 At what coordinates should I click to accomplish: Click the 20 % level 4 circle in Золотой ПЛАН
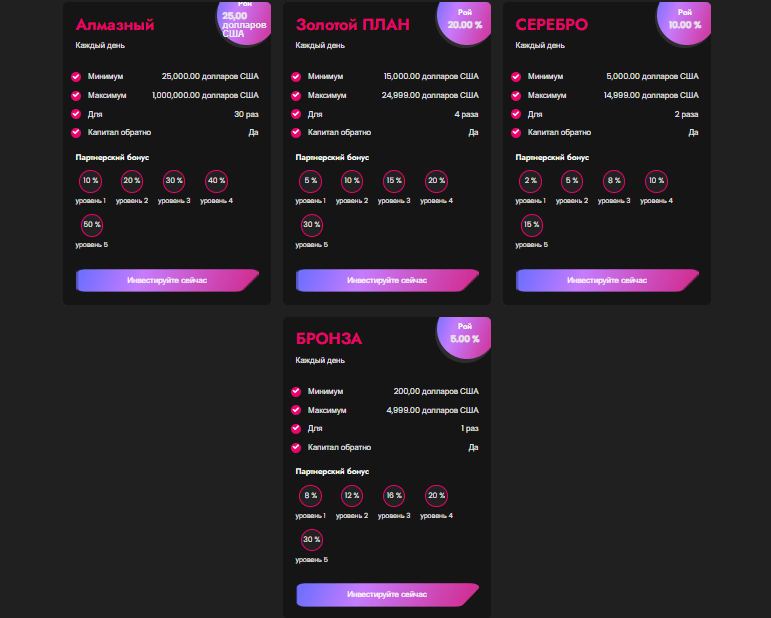click(437, 181)
